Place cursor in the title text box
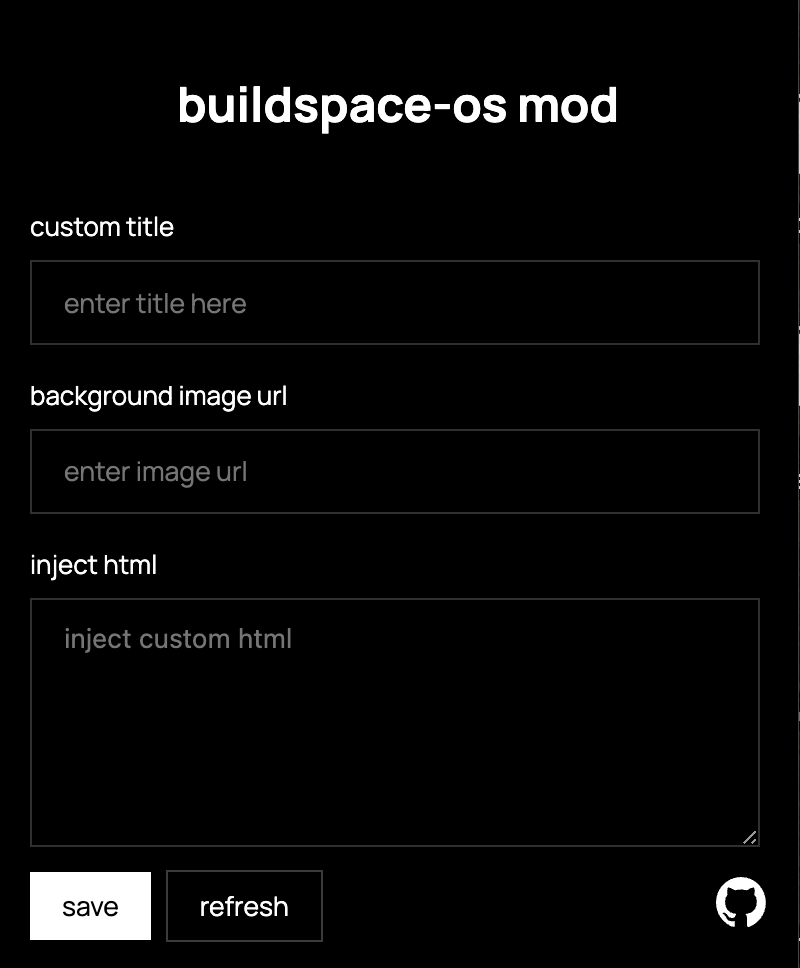 (x=500, y=303)
